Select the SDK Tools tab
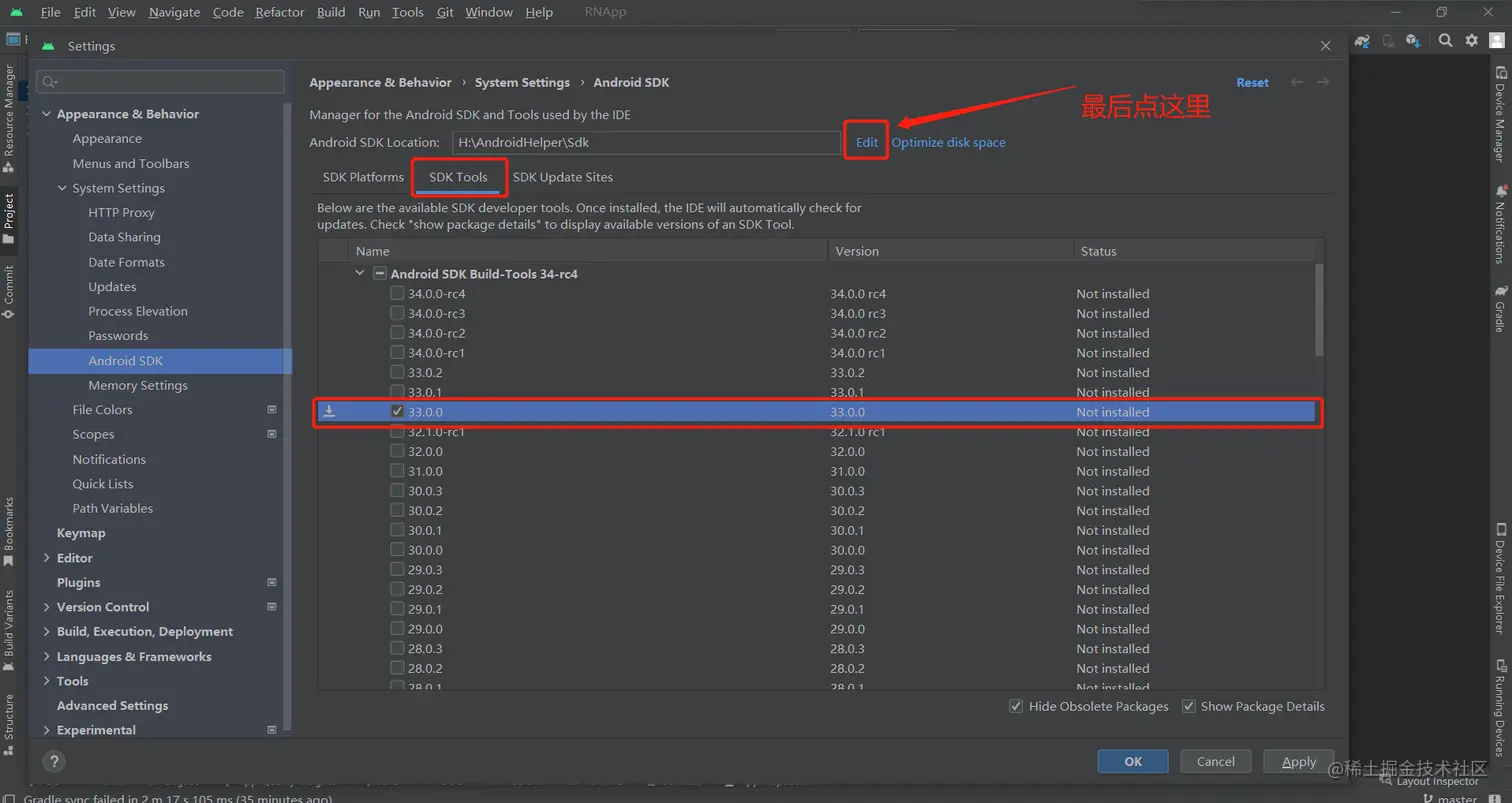 click(x=458, y=177)
